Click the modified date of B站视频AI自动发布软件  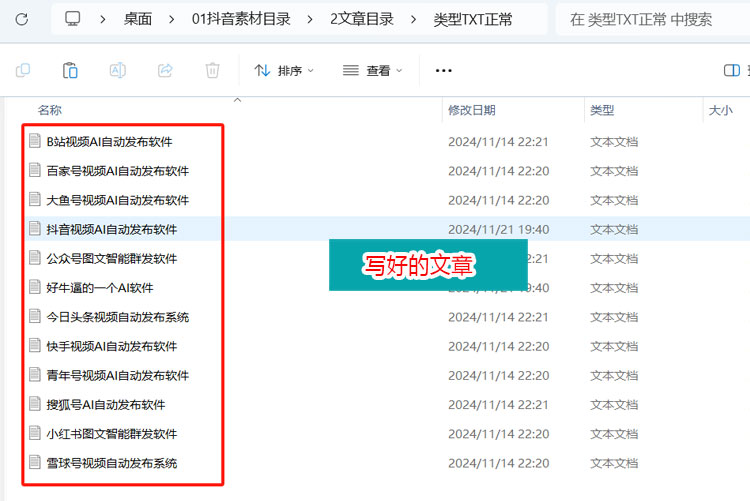coord(498,142)
